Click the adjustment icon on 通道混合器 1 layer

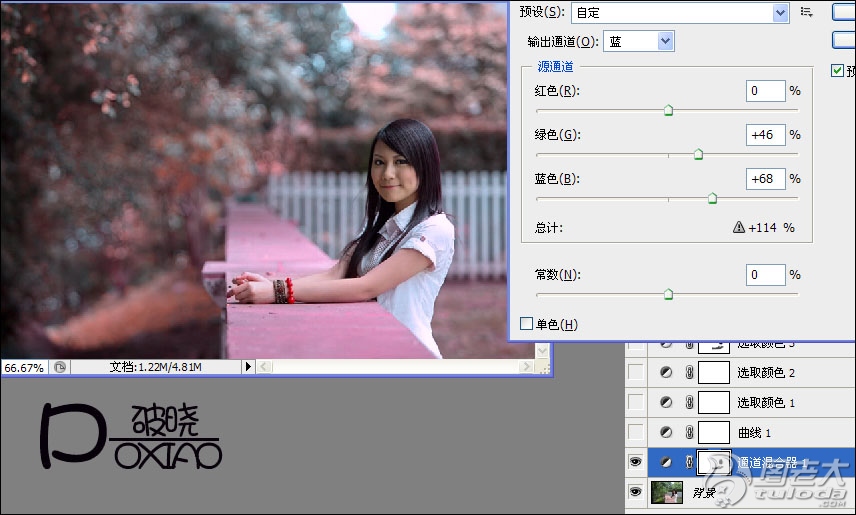pyautogui.click(x=666, y=462)
